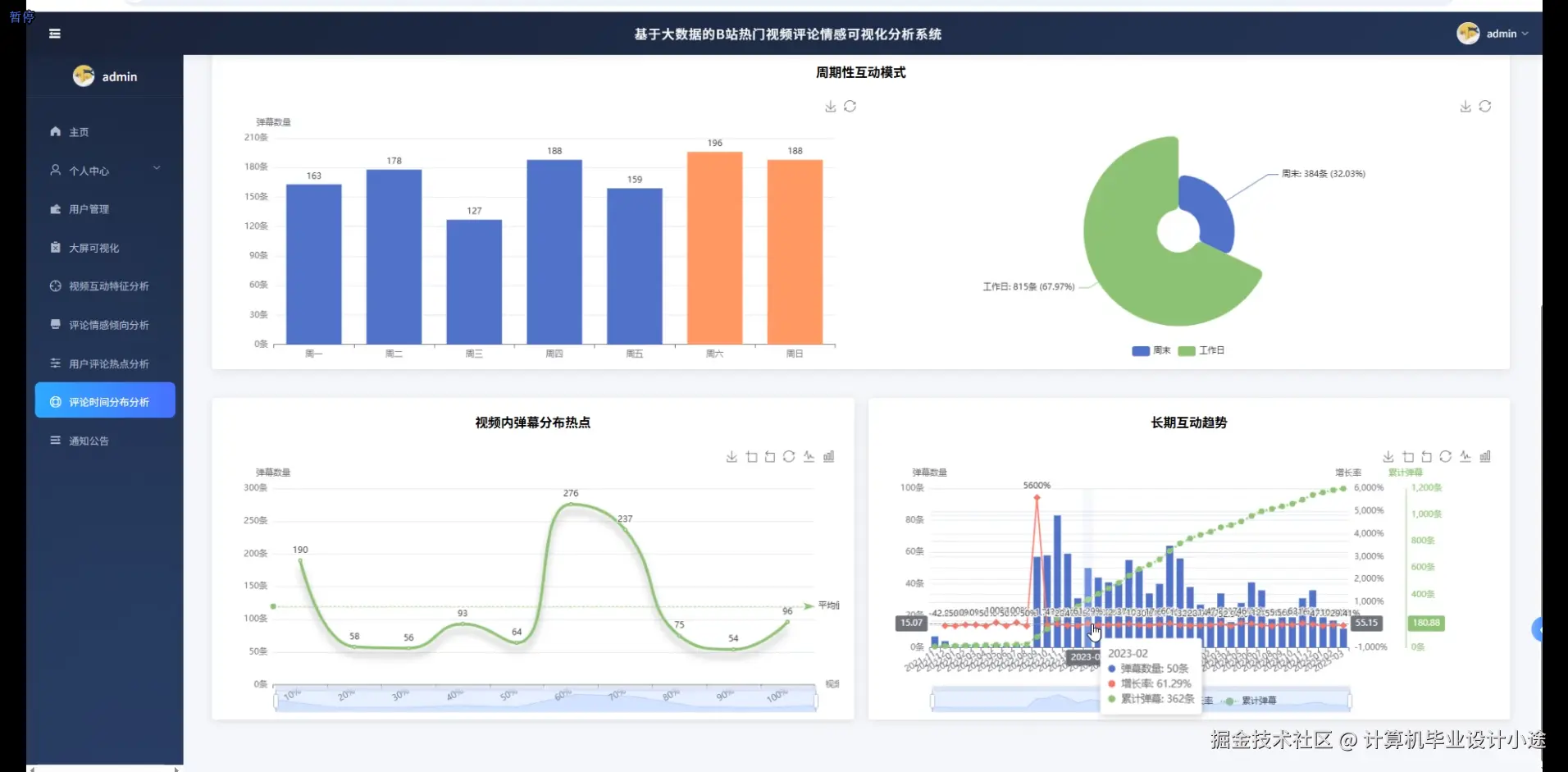1568x772 pixels.
Task: Click the orange 周日 bar showing 188
Action: pyautogui.click(x=795, y=252)
